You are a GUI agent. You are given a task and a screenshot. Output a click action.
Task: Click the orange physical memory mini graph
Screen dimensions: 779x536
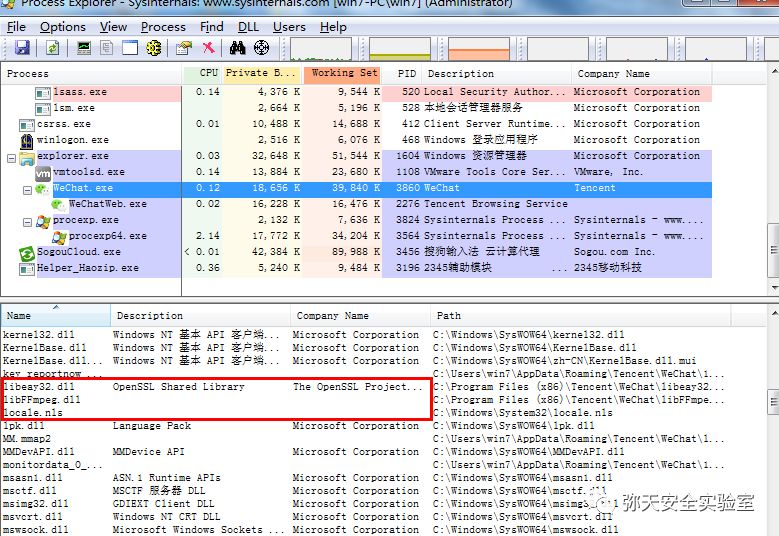click(479, 49)
